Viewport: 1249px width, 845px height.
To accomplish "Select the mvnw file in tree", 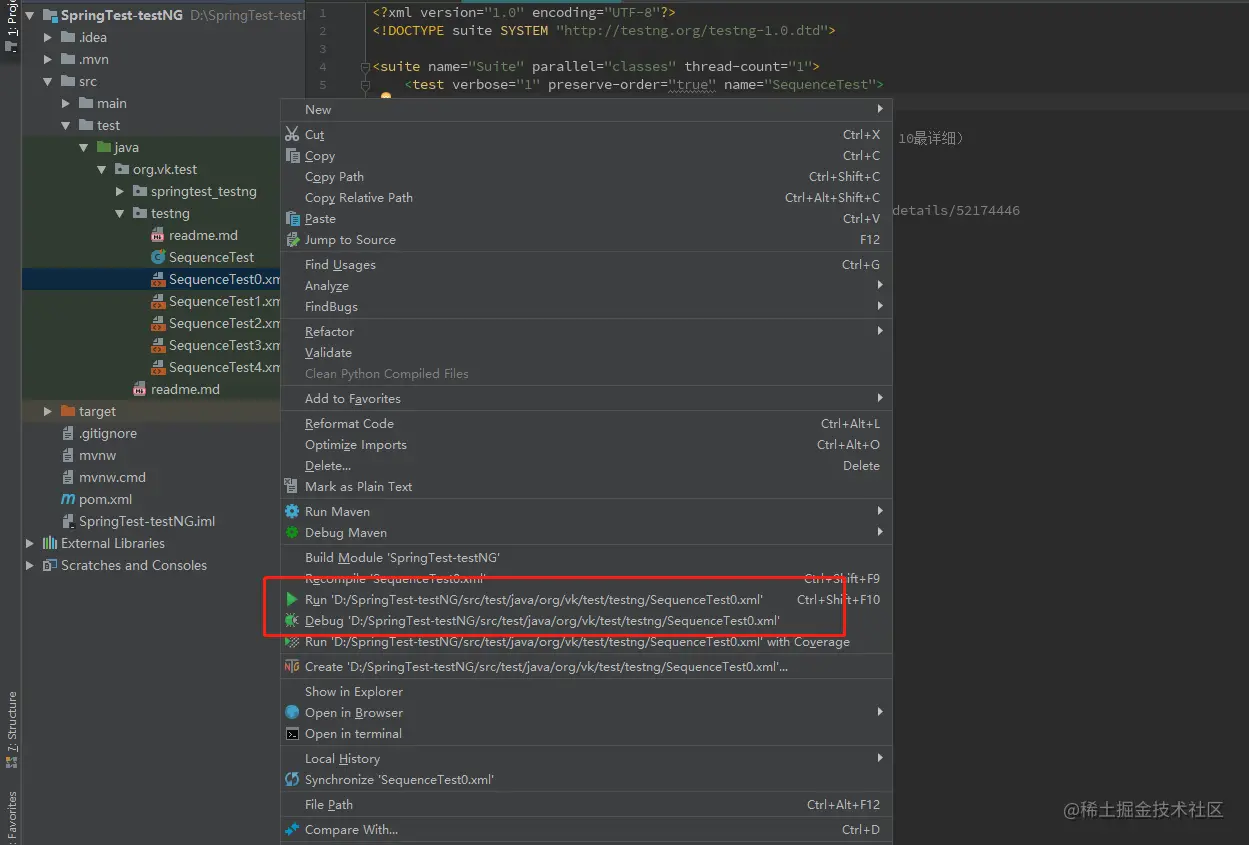I will pos(98,455).
